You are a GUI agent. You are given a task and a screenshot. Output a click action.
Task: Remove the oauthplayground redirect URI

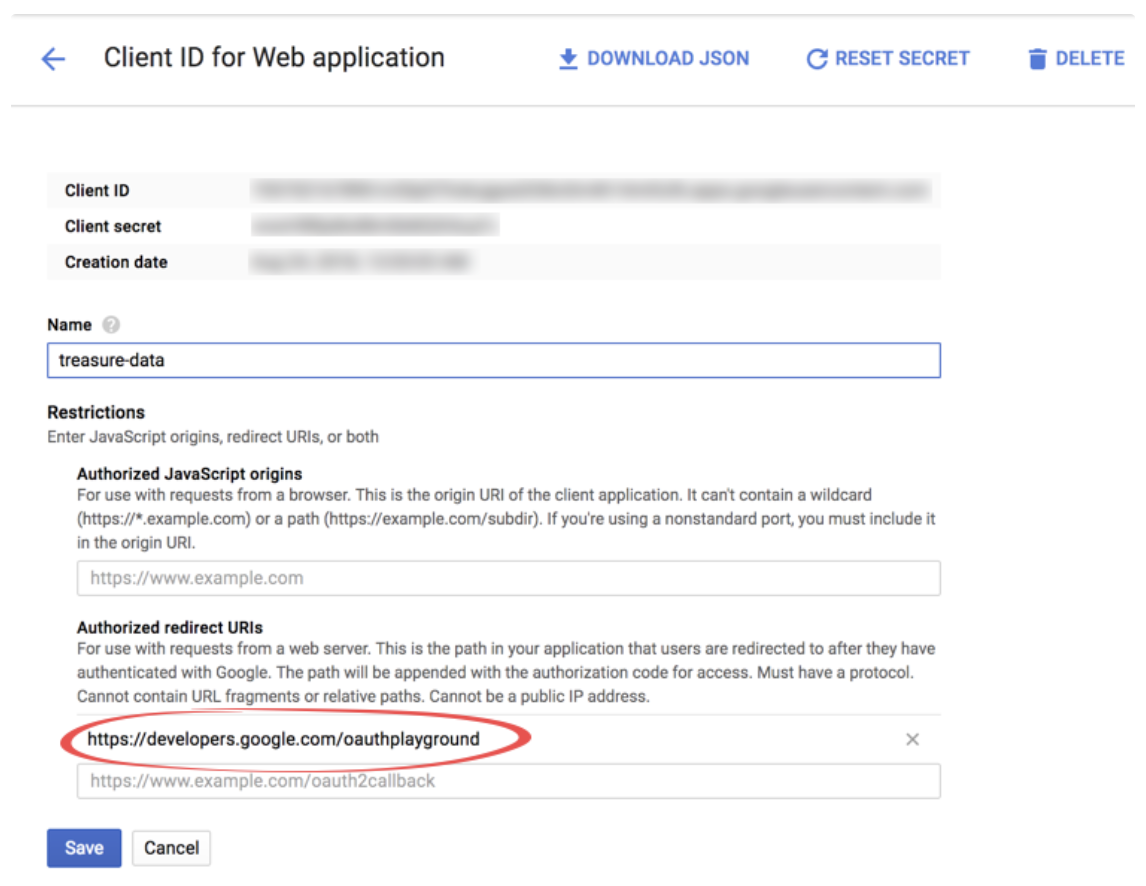tap(912, 740)
